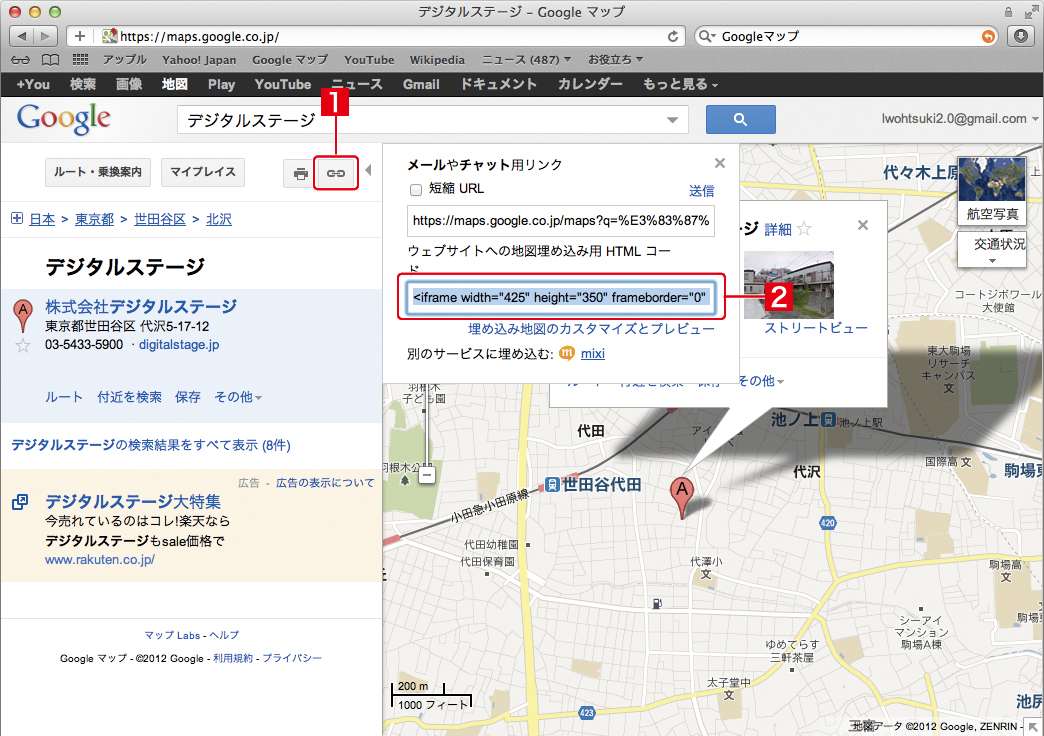Screen dimensions: 1044x736
Task: Click the street view thumbnail photo
Action: 789,284
